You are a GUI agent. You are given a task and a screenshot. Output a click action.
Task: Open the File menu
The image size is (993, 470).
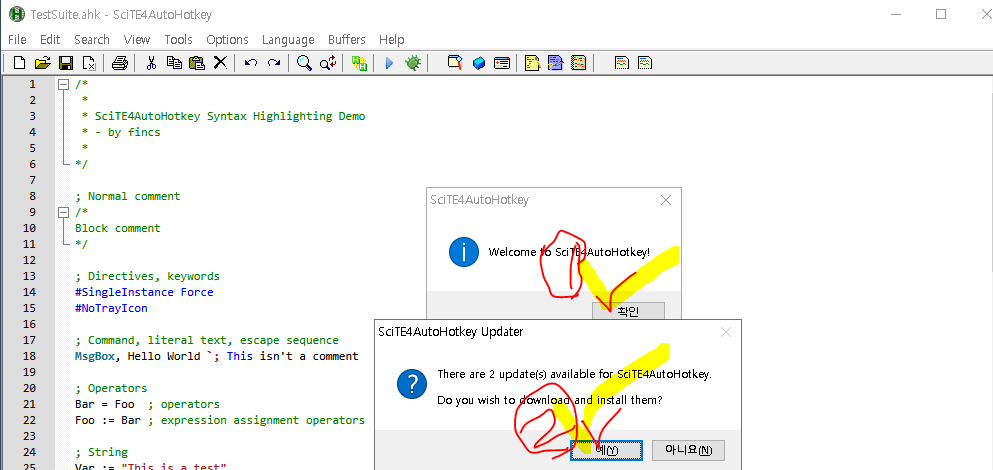[x=17, y=39]
